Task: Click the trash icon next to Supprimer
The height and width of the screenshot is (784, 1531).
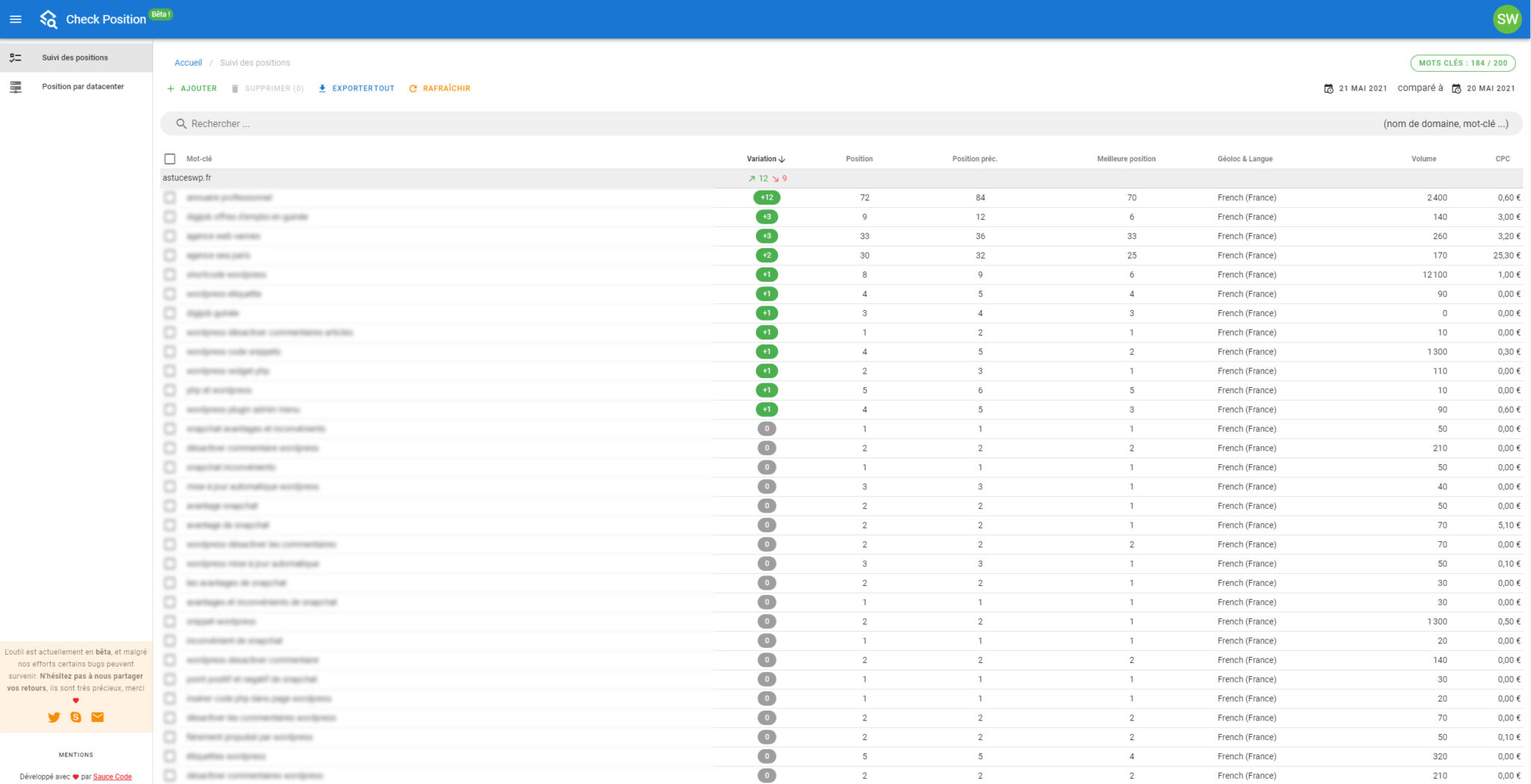Action: point(235,88)
